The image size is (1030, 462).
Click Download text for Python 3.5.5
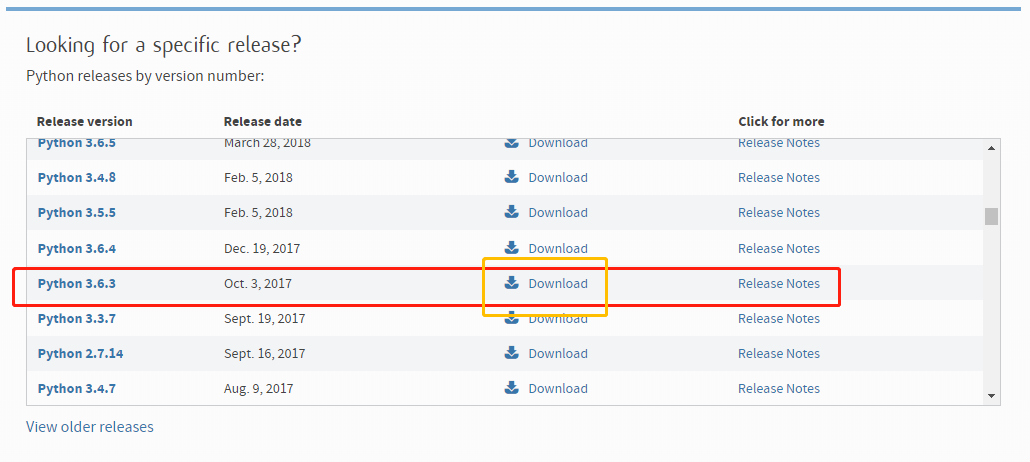[x=558, y=212]
